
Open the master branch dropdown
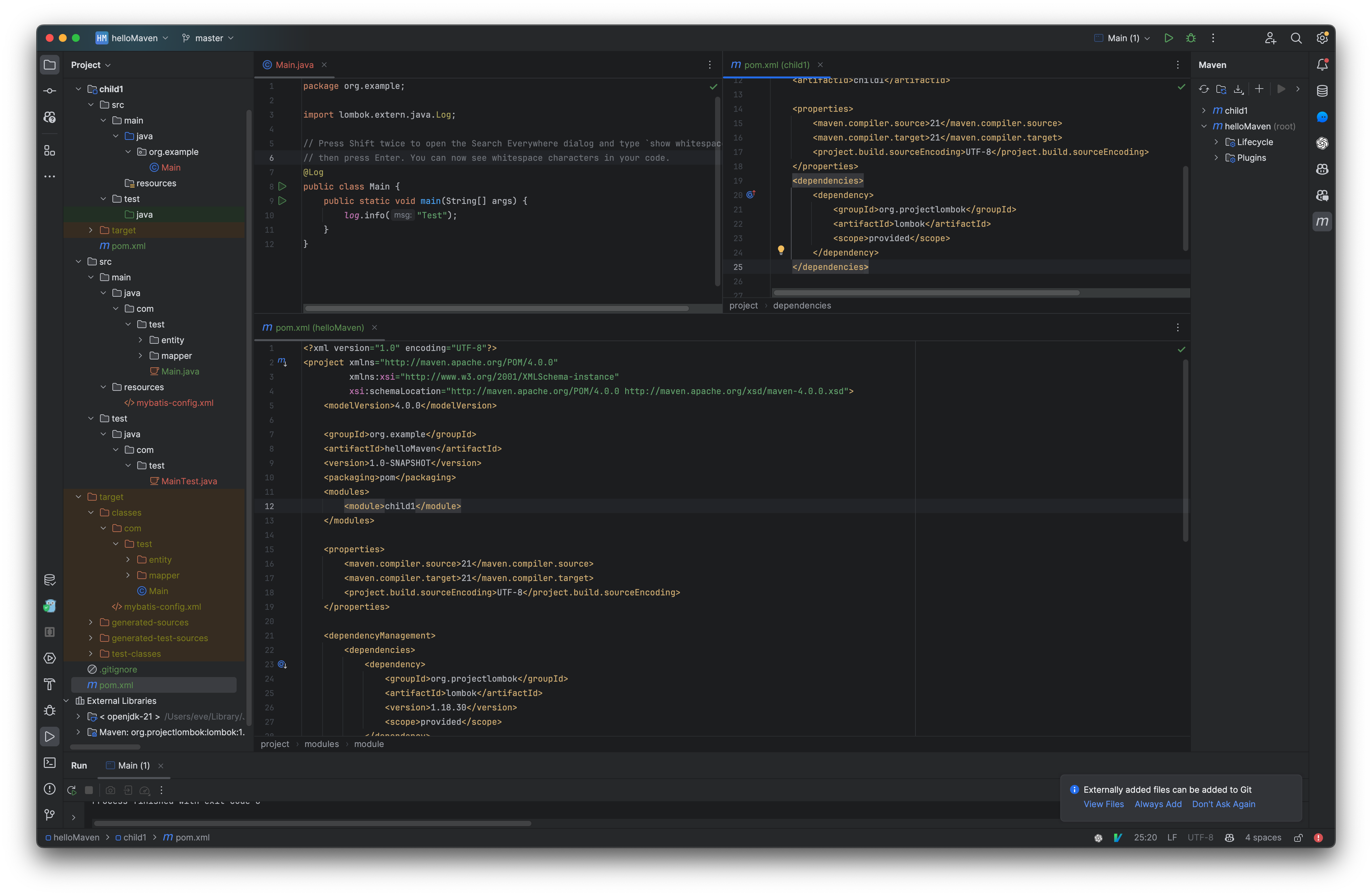(x=208, y=38)
